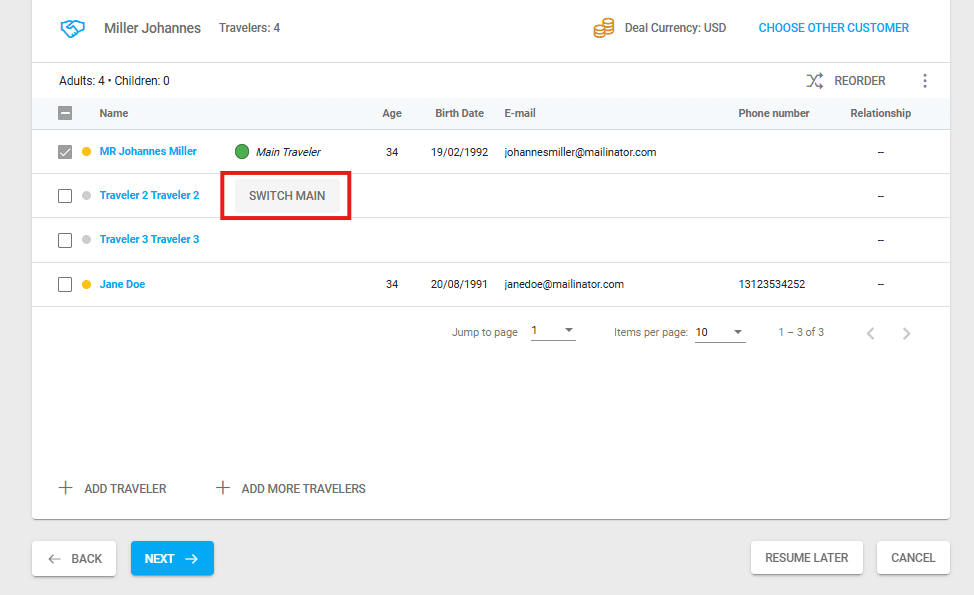Screen dimensions: 974x595
Task: Toggle the select-all checkbox in table header
Action: (x=65, y=114)
